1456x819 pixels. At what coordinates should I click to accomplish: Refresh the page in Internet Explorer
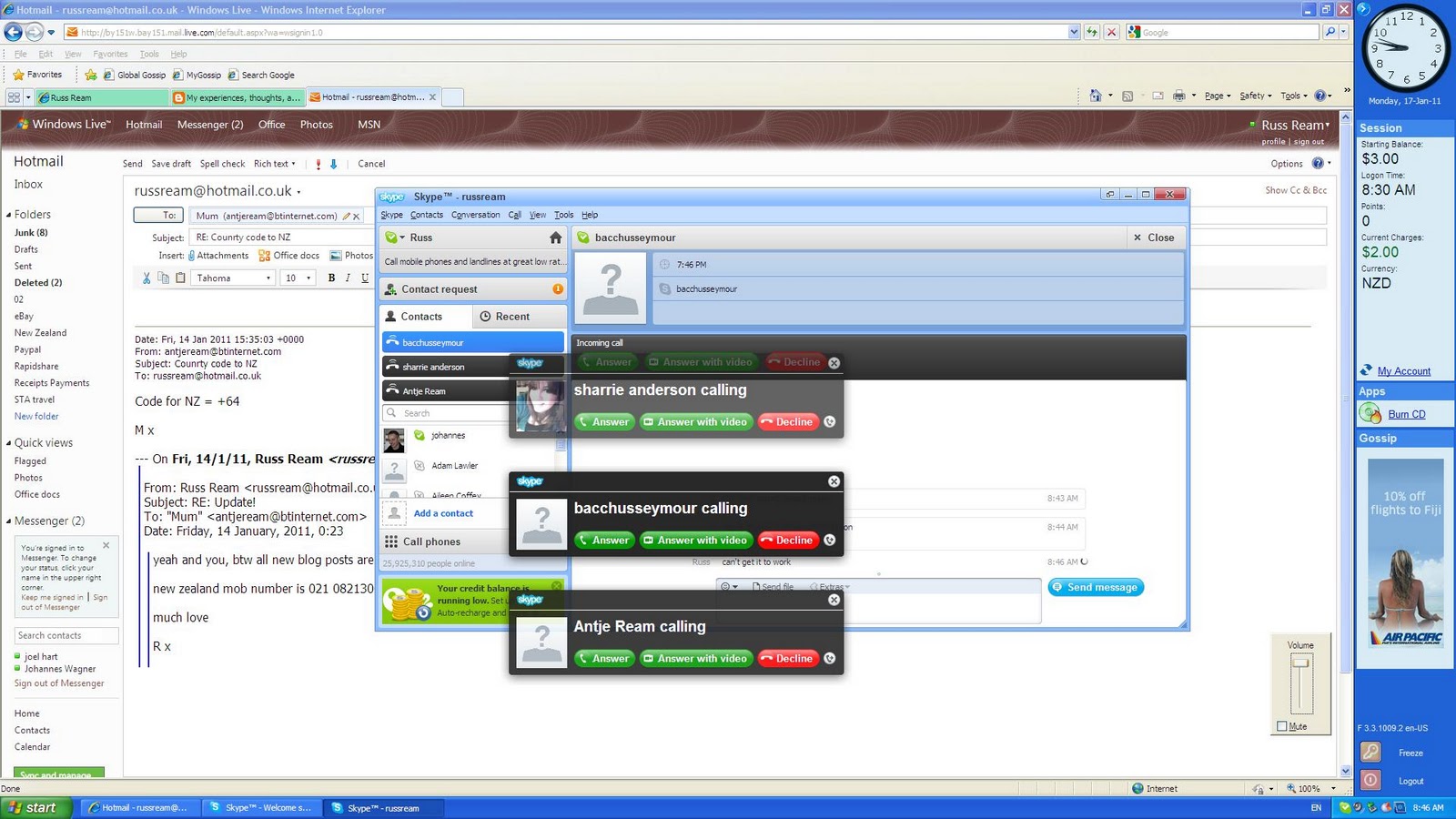click(1092, 32)
